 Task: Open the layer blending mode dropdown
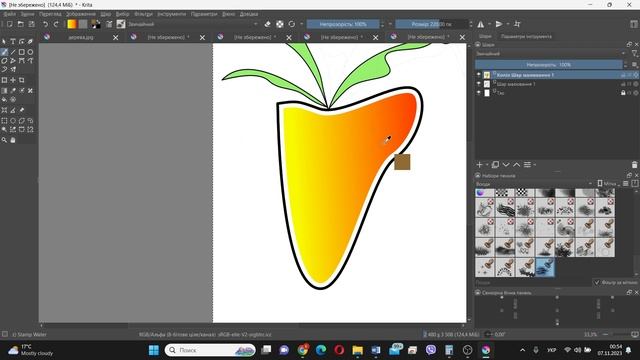[551, 53]
